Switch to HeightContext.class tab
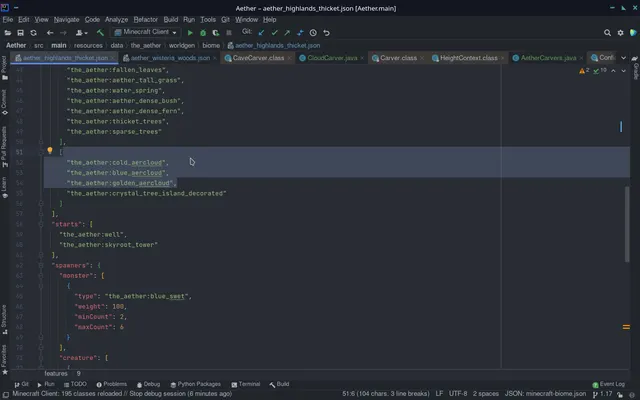Screen dimensions: 640x400 pos(469,58)
